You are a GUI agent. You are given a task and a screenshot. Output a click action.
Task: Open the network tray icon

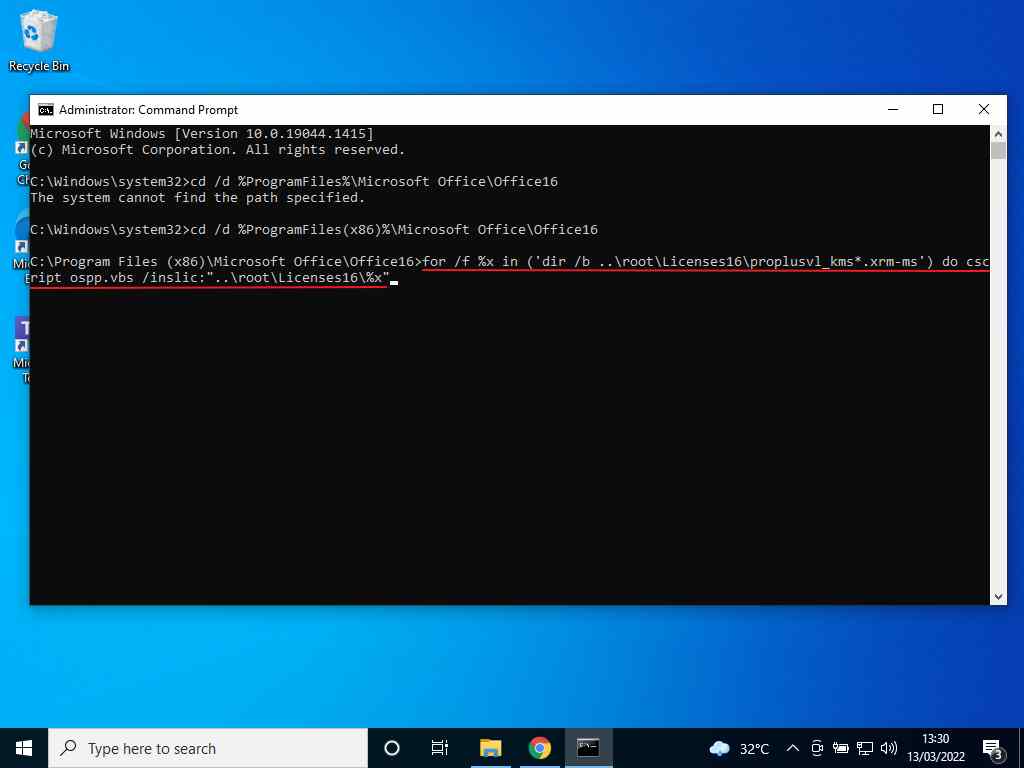tap(865, 748)
